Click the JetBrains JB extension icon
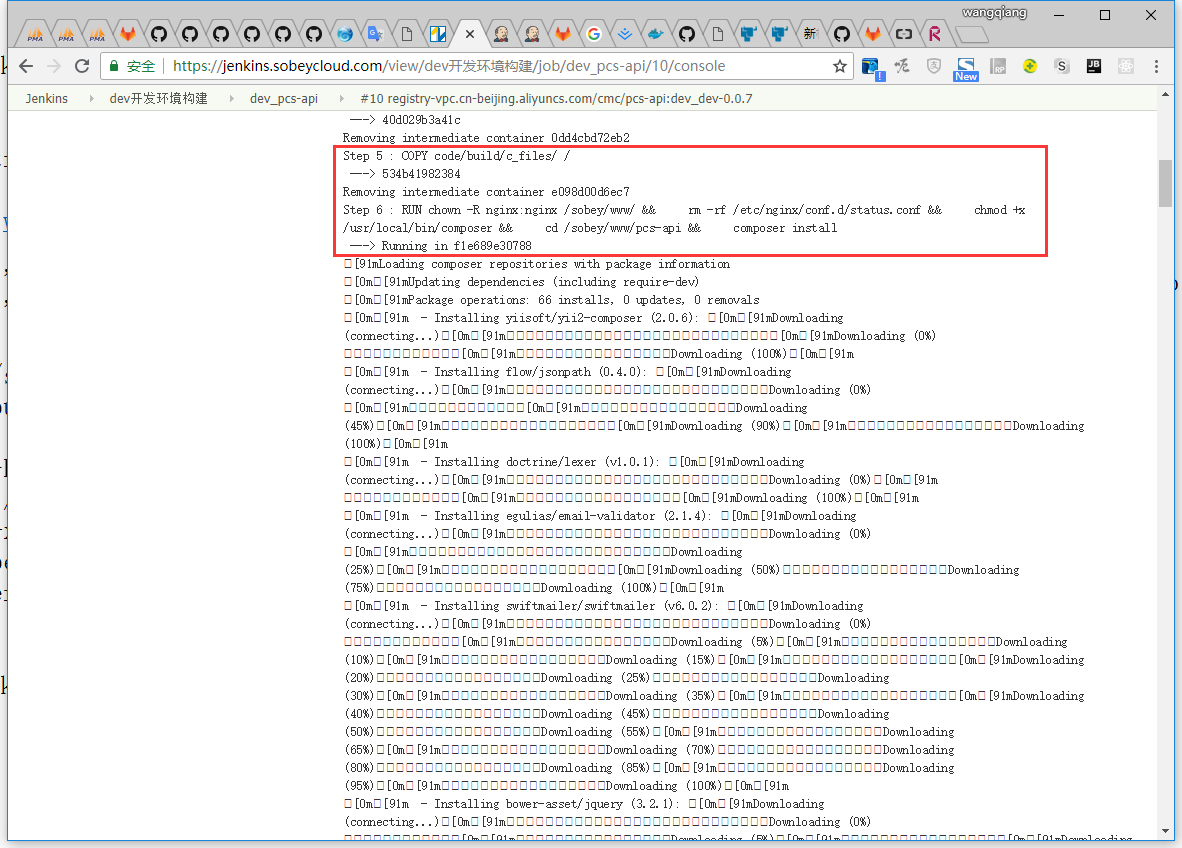Viewport: 1182px width, 848px height. pyautogui.click(x=1093, y=67)
